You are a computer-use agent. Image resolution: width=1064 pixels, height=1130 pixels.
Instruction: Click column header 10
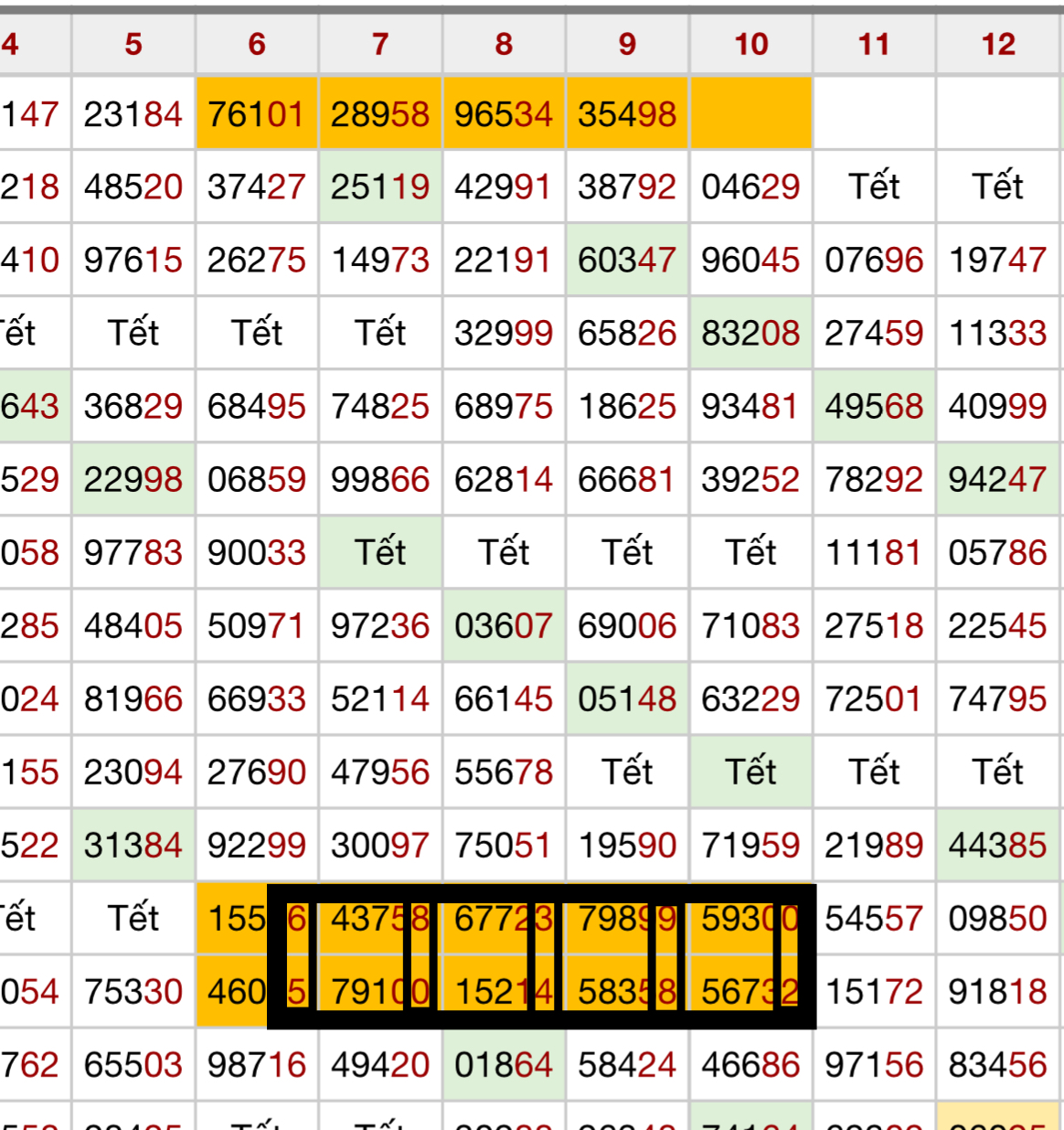pos(751,44)
